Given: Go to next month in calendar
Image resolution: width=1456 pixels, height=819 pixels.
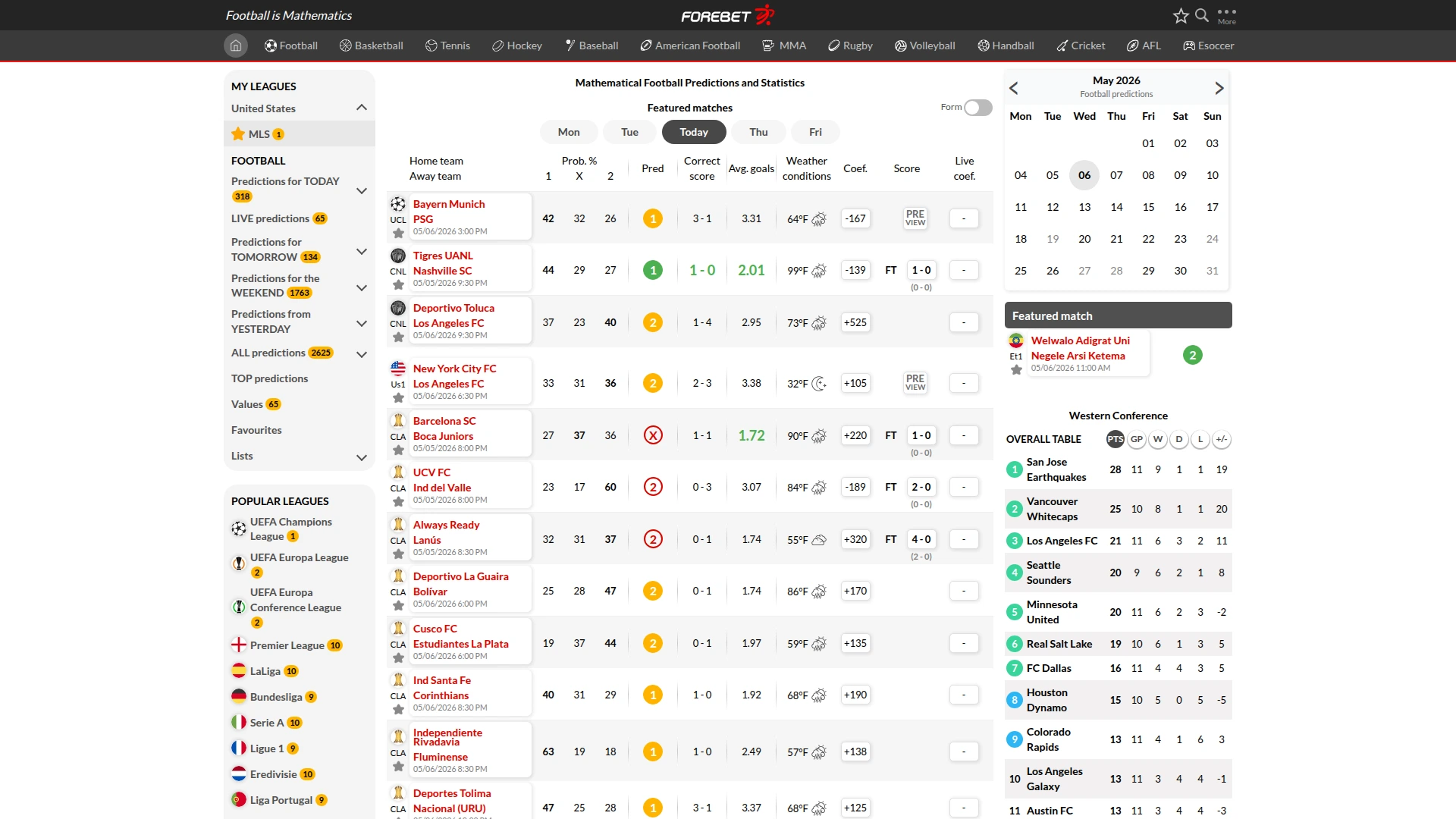Looking at the screenshot, I should point(1219,88).
